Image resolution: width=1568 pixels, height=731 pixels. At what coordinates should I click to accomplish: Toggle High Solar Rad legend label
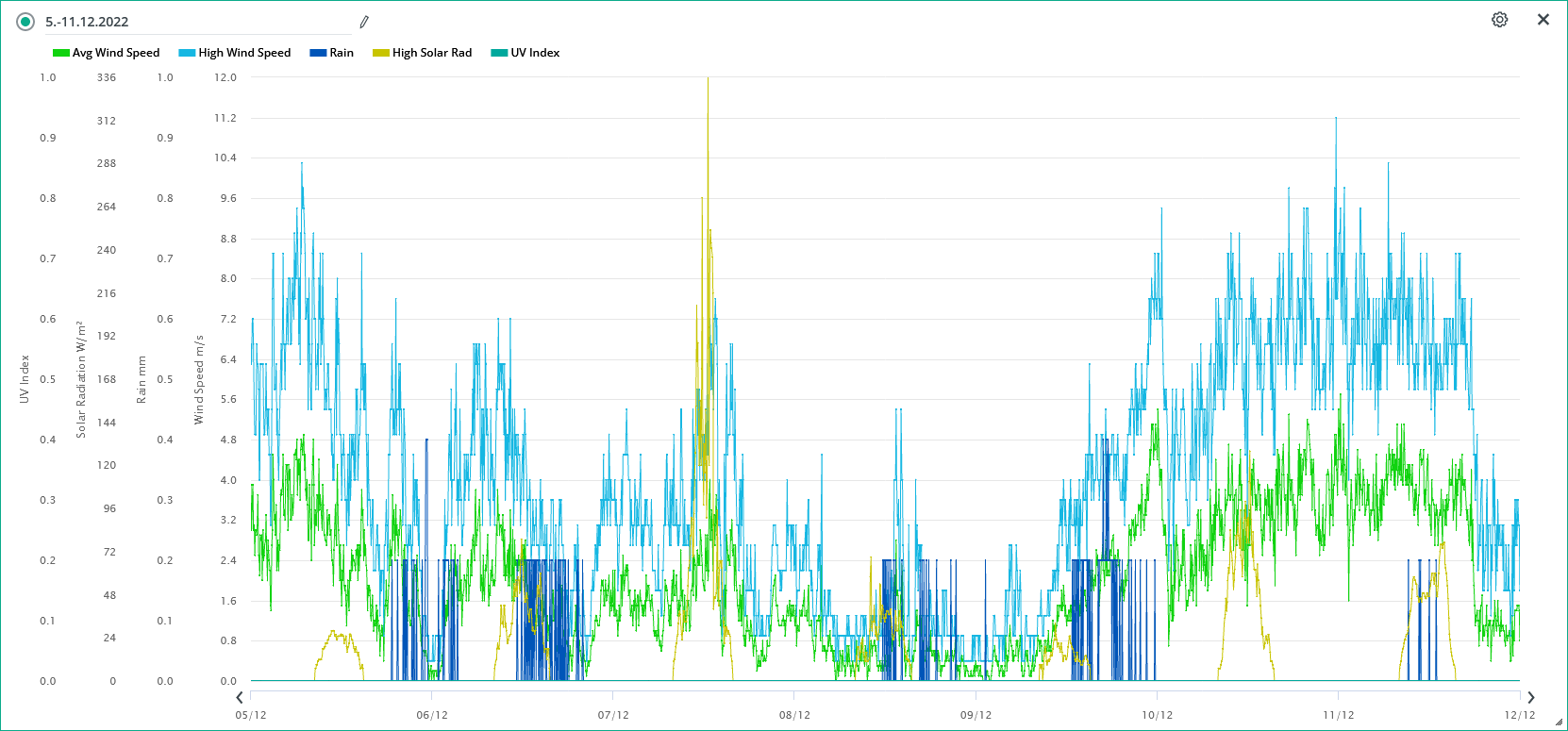[x=432, y=53]
